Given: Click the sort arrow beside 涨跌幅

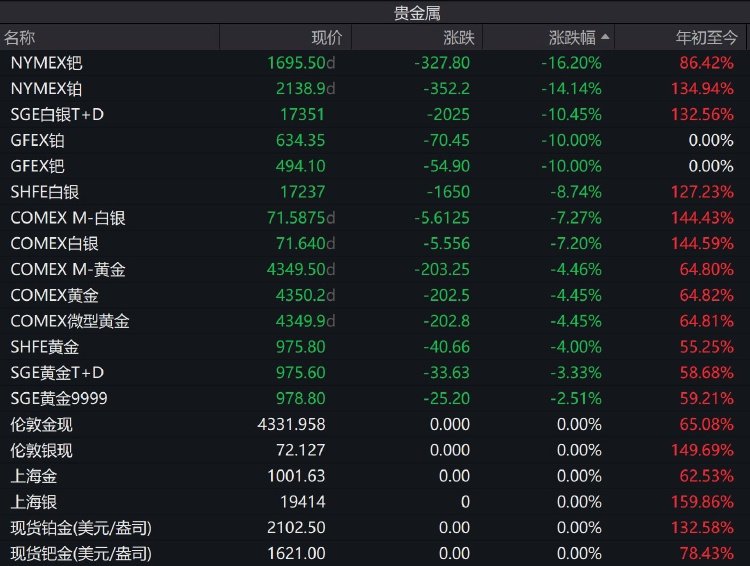Looking at the screenshot, I should pos(605,37).
